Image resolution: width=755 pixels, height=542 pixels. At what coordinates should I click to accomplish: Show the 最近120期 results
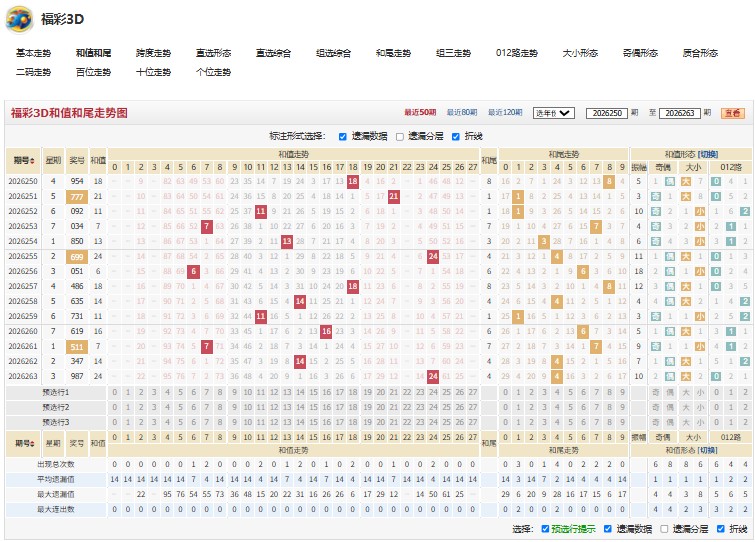pos(505,113)
